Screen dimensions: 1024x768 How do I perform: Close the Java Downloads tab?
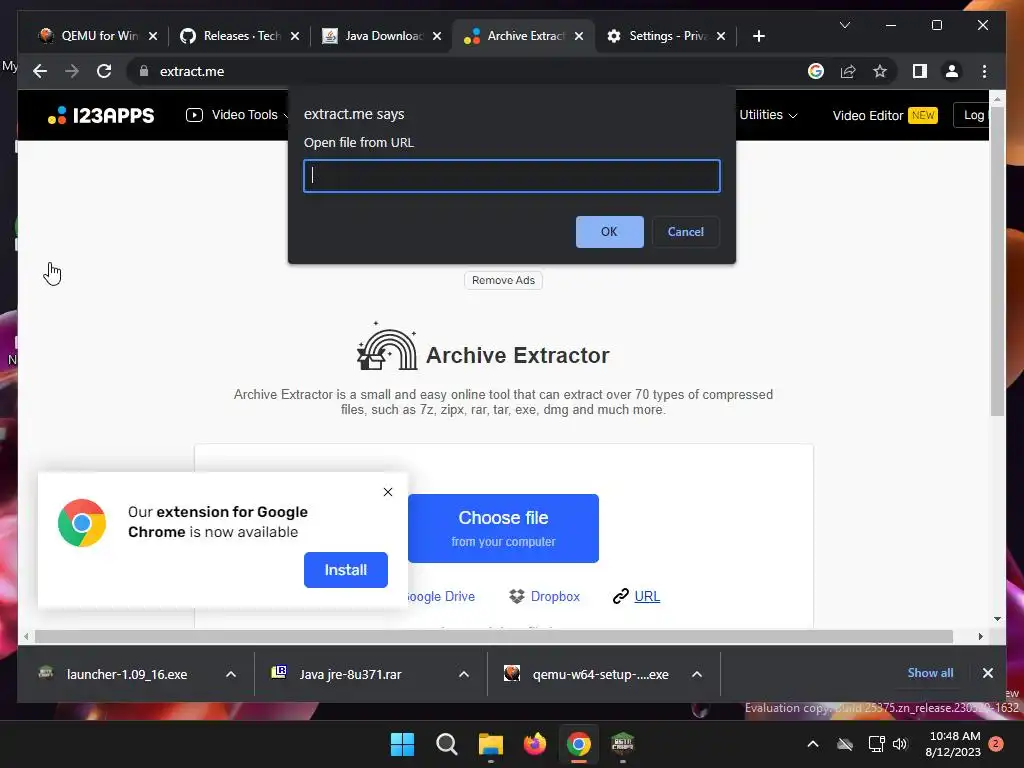click(x=437, y=36)
